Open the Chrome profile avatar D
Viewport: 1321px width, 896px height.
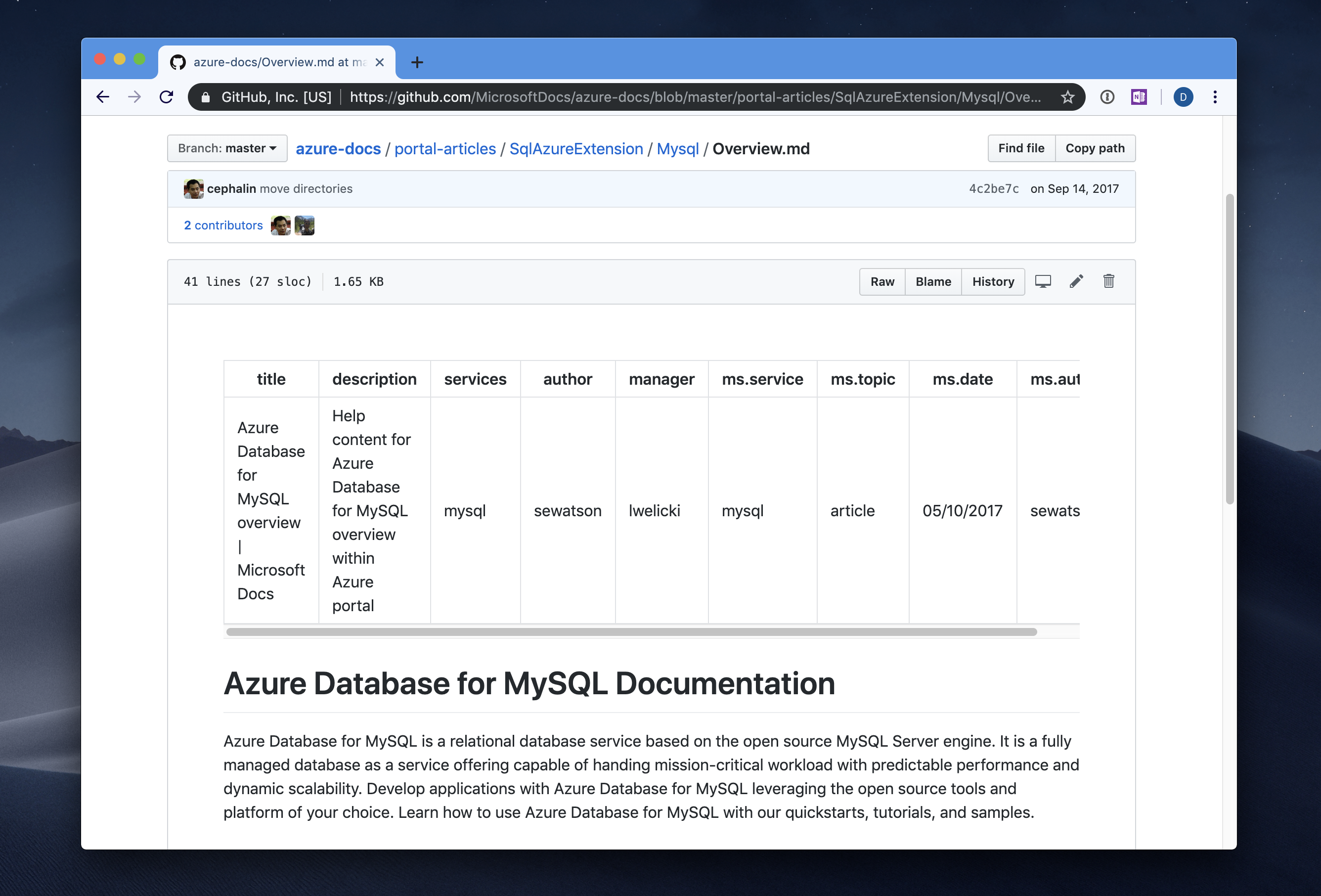1183,96
